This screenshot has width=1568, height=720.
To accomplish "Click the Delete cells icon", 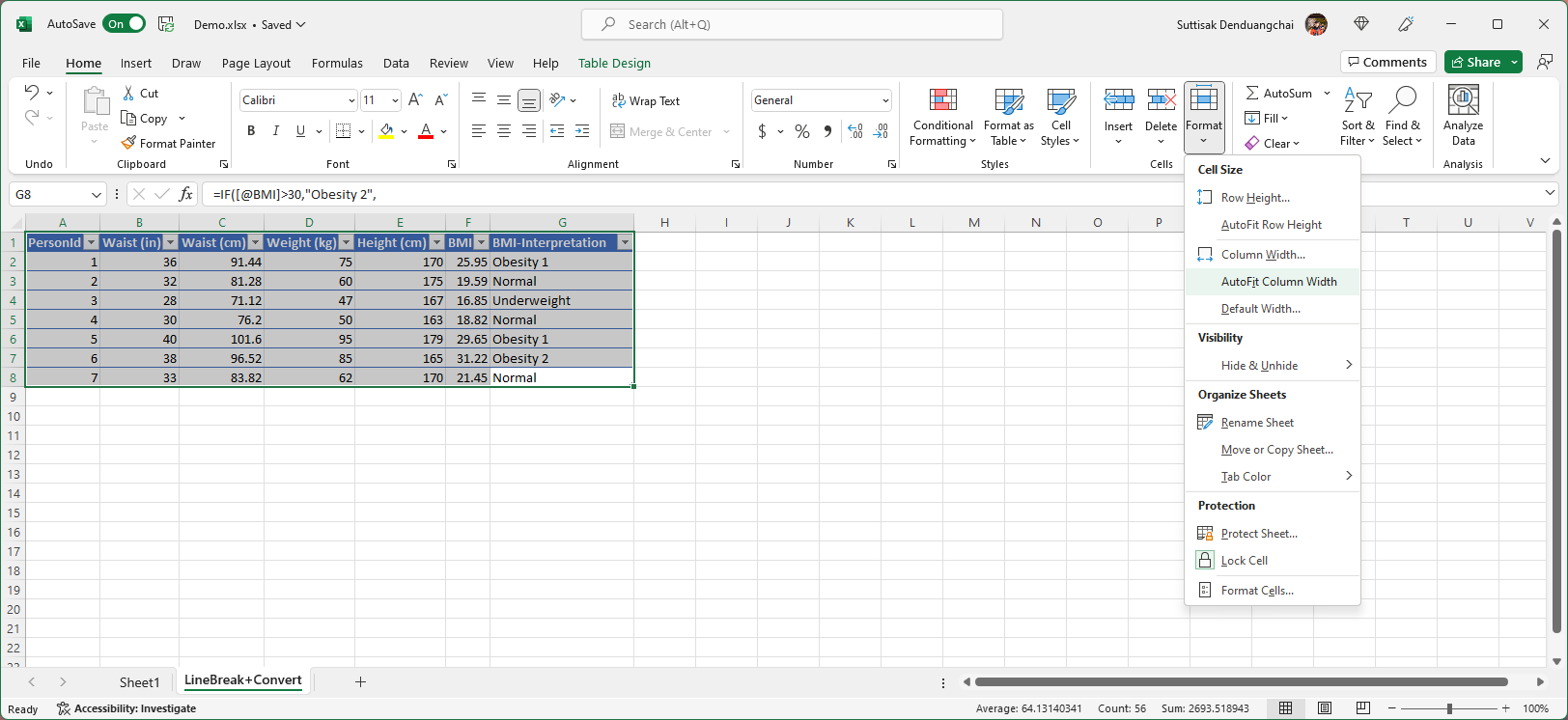I will pos(1162,99).
